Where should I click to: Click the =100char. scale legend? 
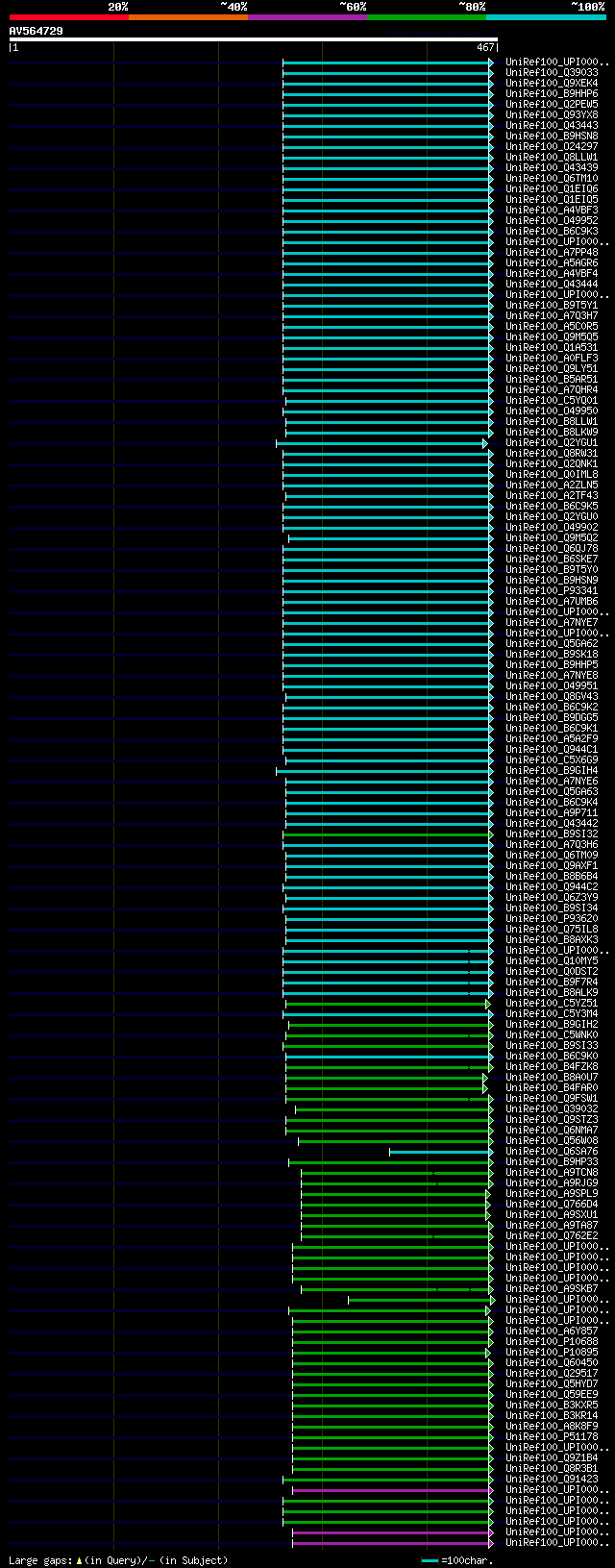pyautogui.click(x=457, y=1560)
